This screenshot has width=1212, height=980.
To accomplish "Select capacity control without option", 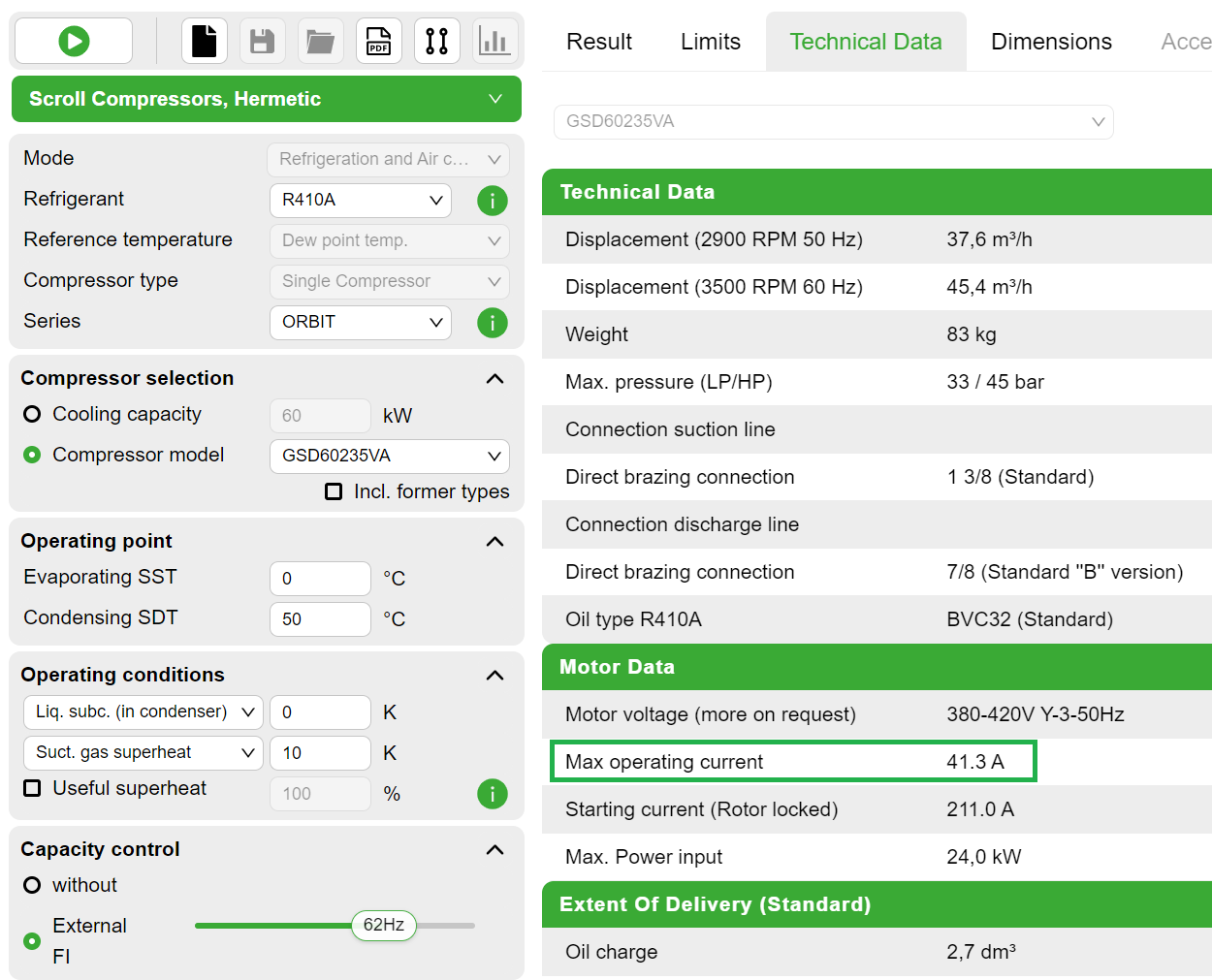I will coord(32,885).
